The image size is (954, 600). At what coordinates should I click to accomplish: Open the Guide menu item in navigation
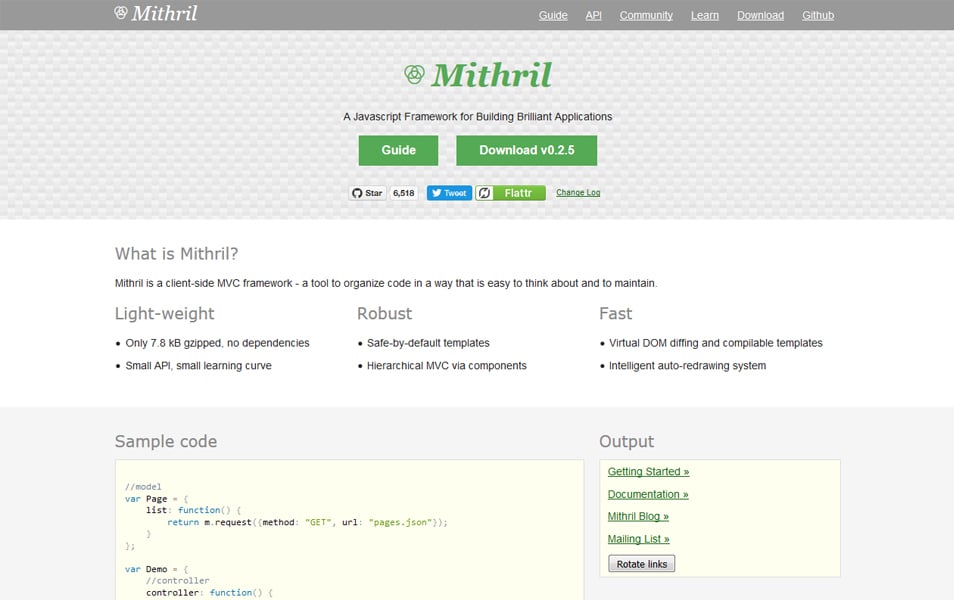553,15
